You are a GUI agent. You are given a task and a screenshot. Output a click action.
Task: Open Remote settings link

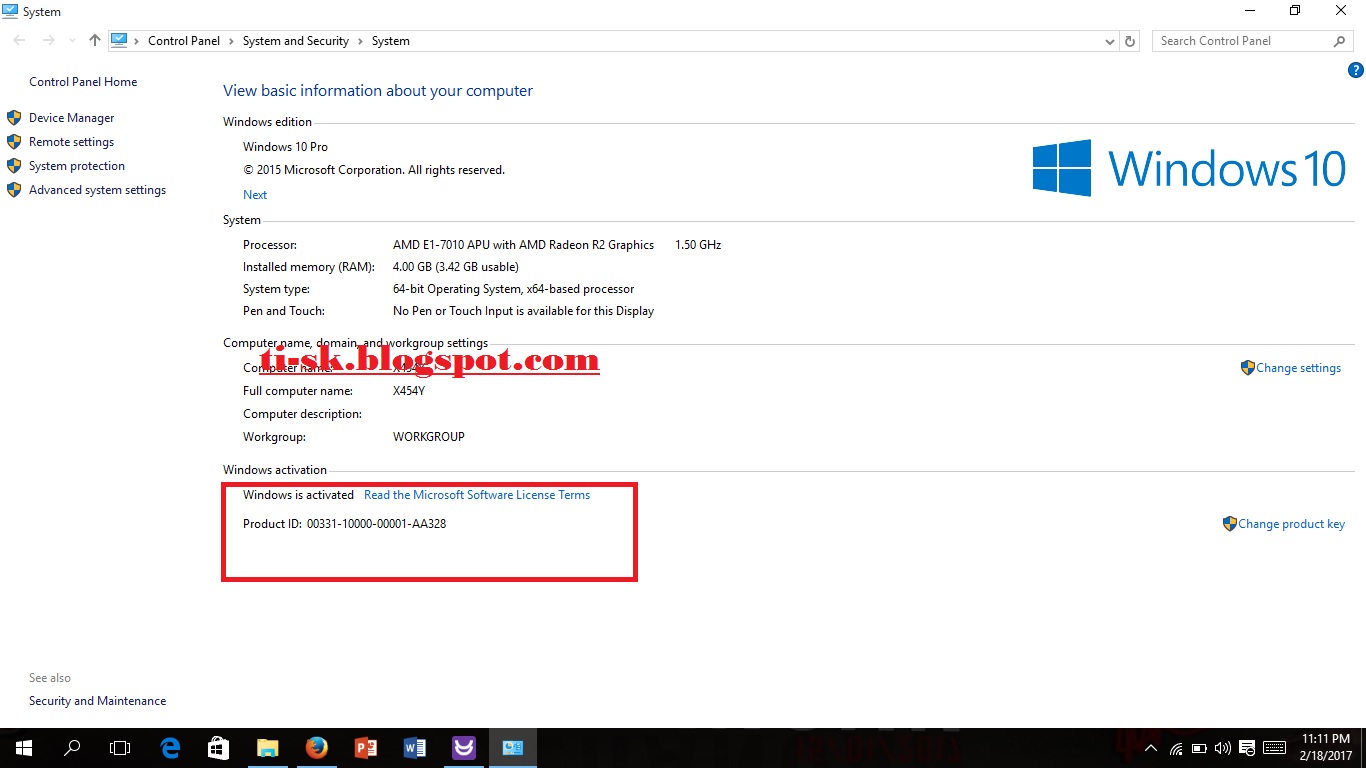click(x=71, y=142)
